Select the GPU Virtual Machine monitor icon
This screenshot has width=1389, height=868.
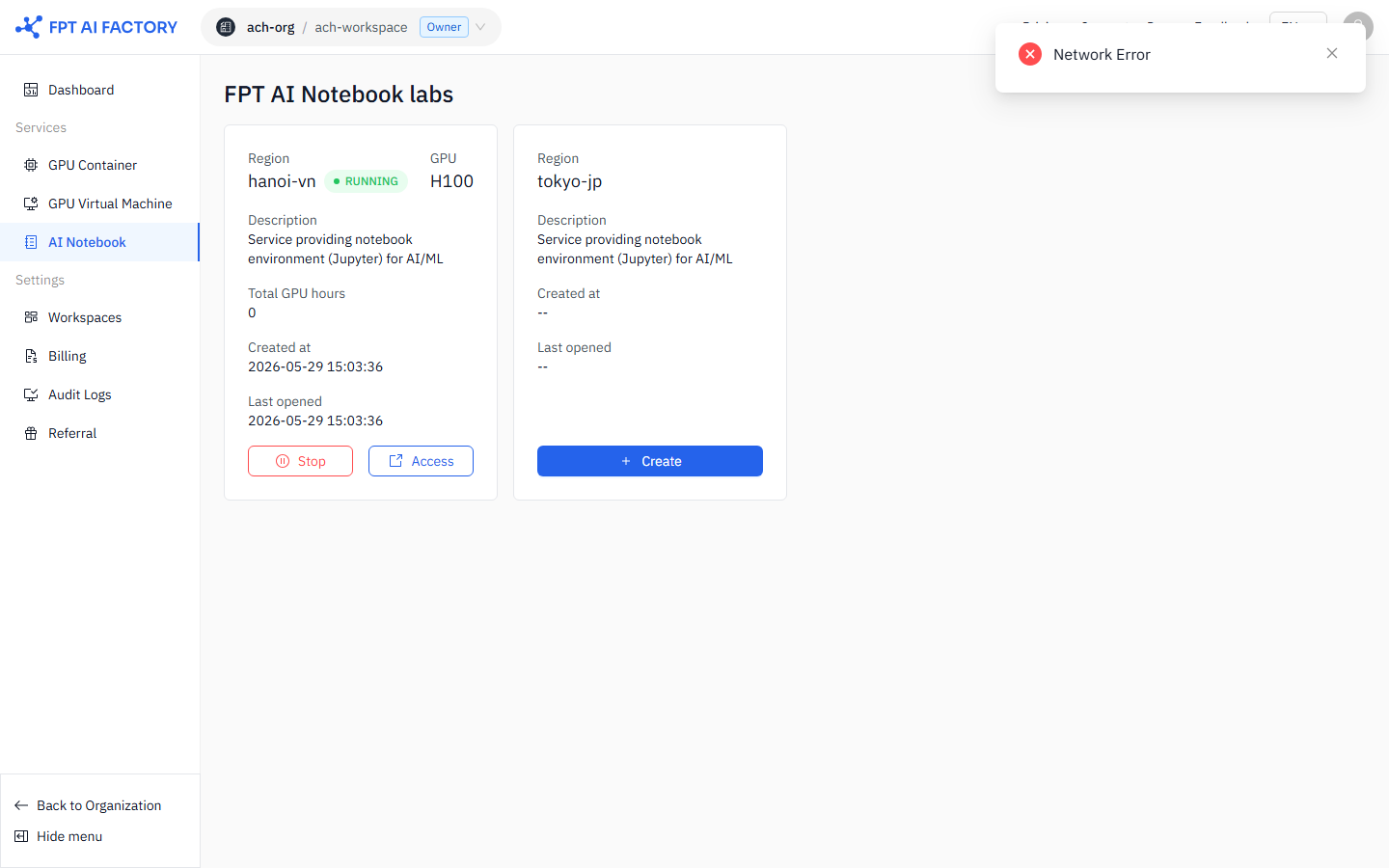click(x=31, y=203)
